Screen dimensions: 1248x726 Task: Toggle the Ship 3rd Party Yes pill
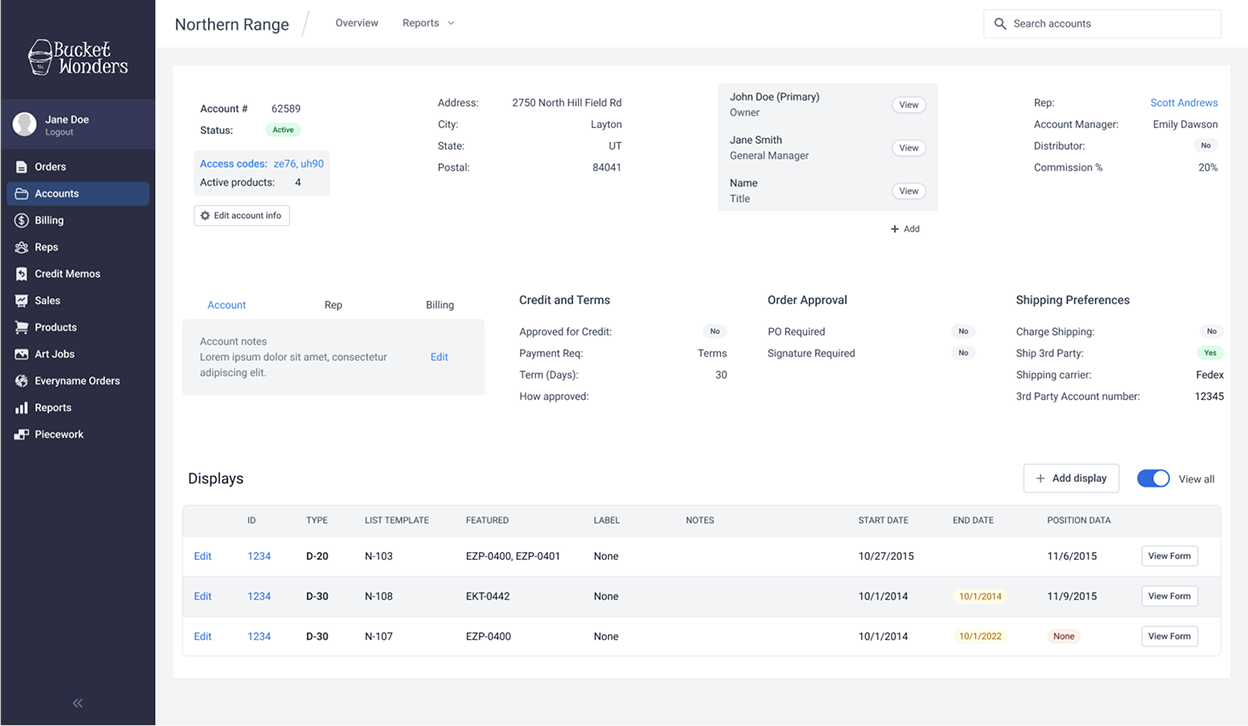(x=1210, y=353)
